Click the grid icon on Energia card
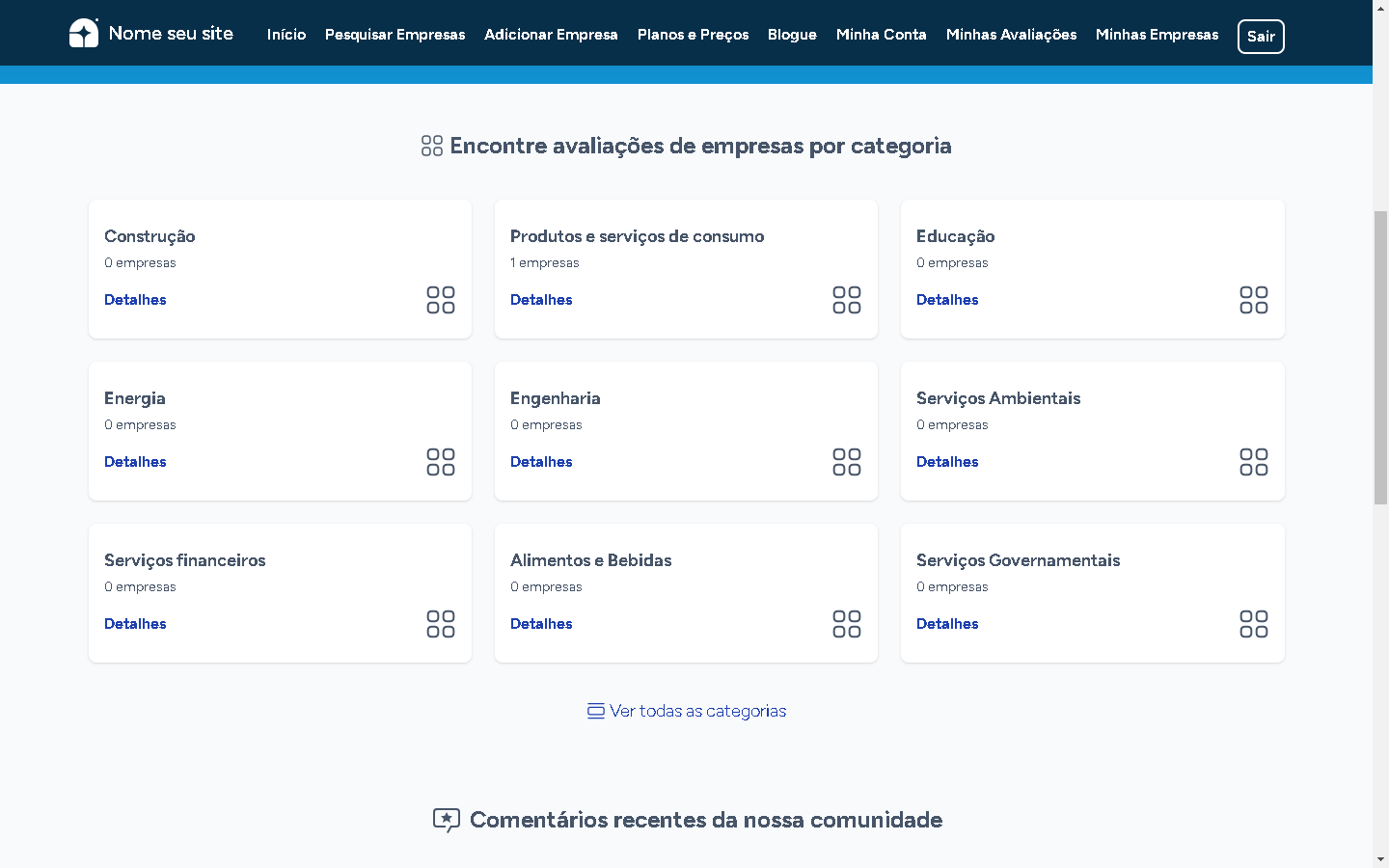This screenshot has height=868, width=1389. [441, 462]
